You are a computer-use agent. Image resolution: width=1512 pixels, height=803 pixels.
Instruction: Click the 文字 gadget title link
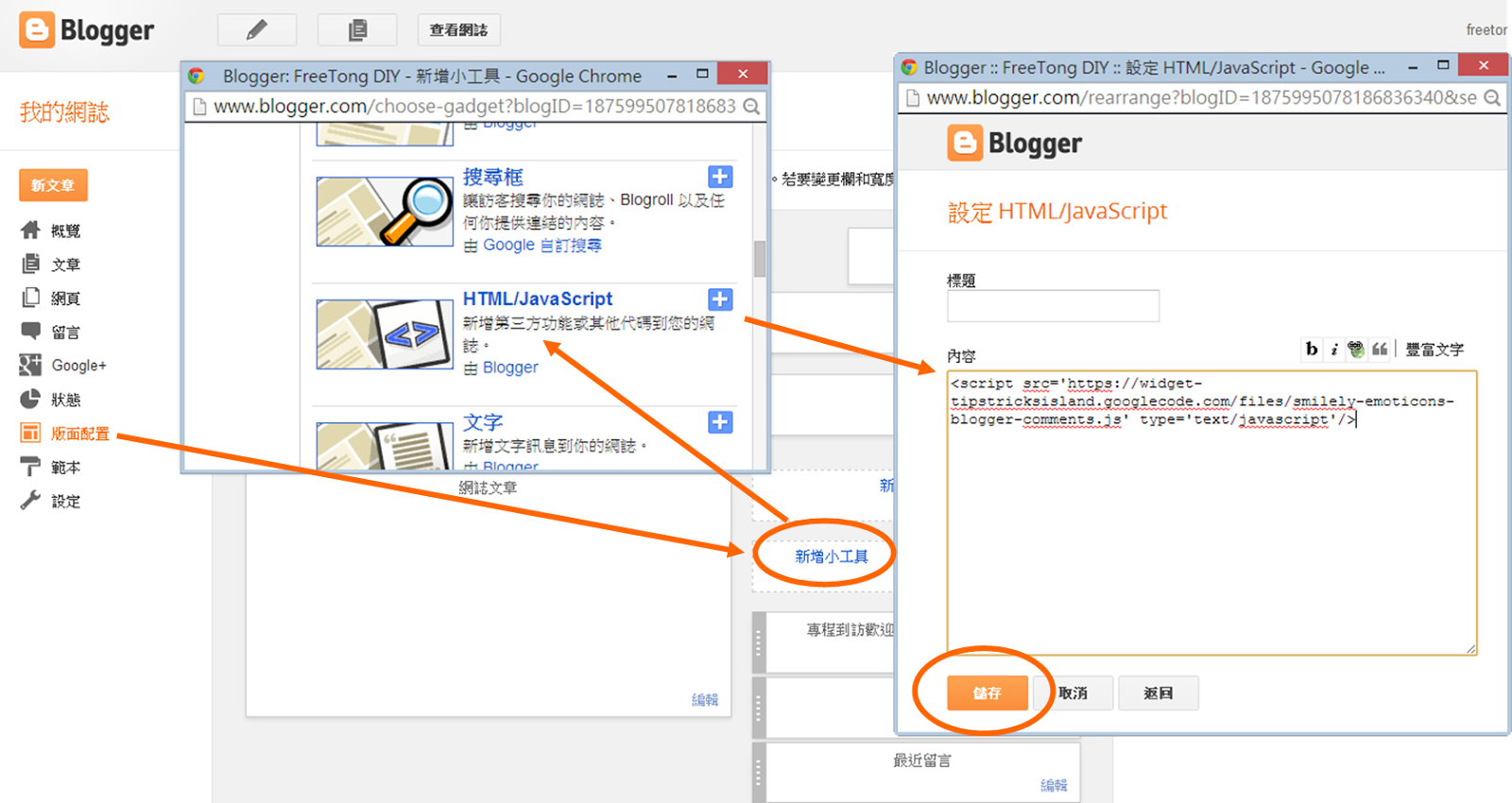coord(483,422)
